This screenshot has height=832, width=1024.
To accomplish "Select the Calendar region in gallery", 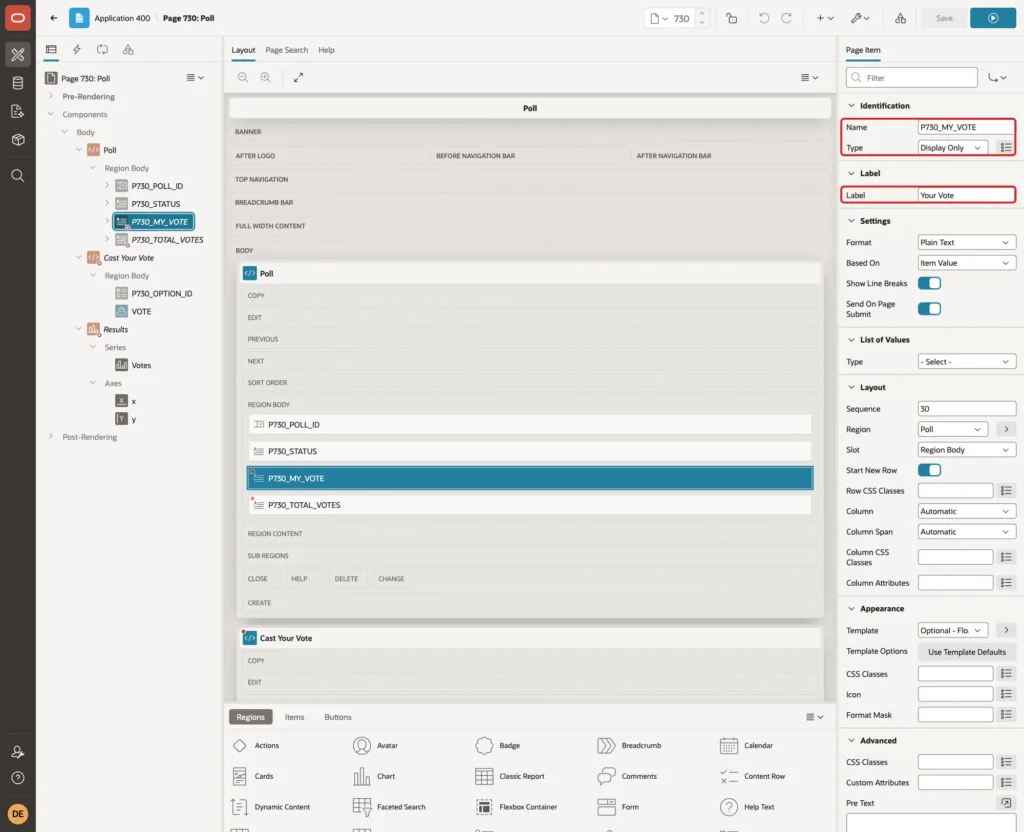I will click(x=746, y=746).
